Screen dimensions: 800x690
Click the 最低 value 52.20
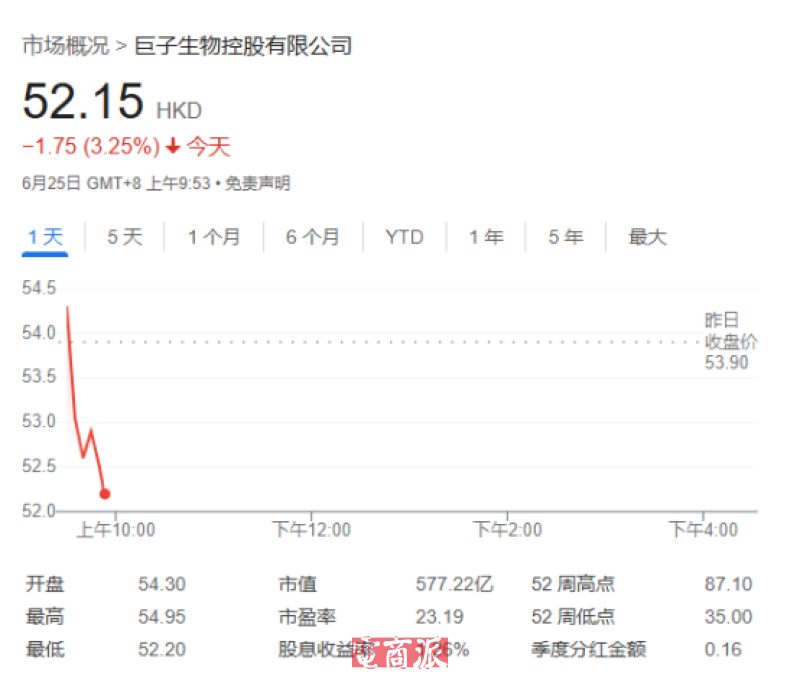(162, 649)
